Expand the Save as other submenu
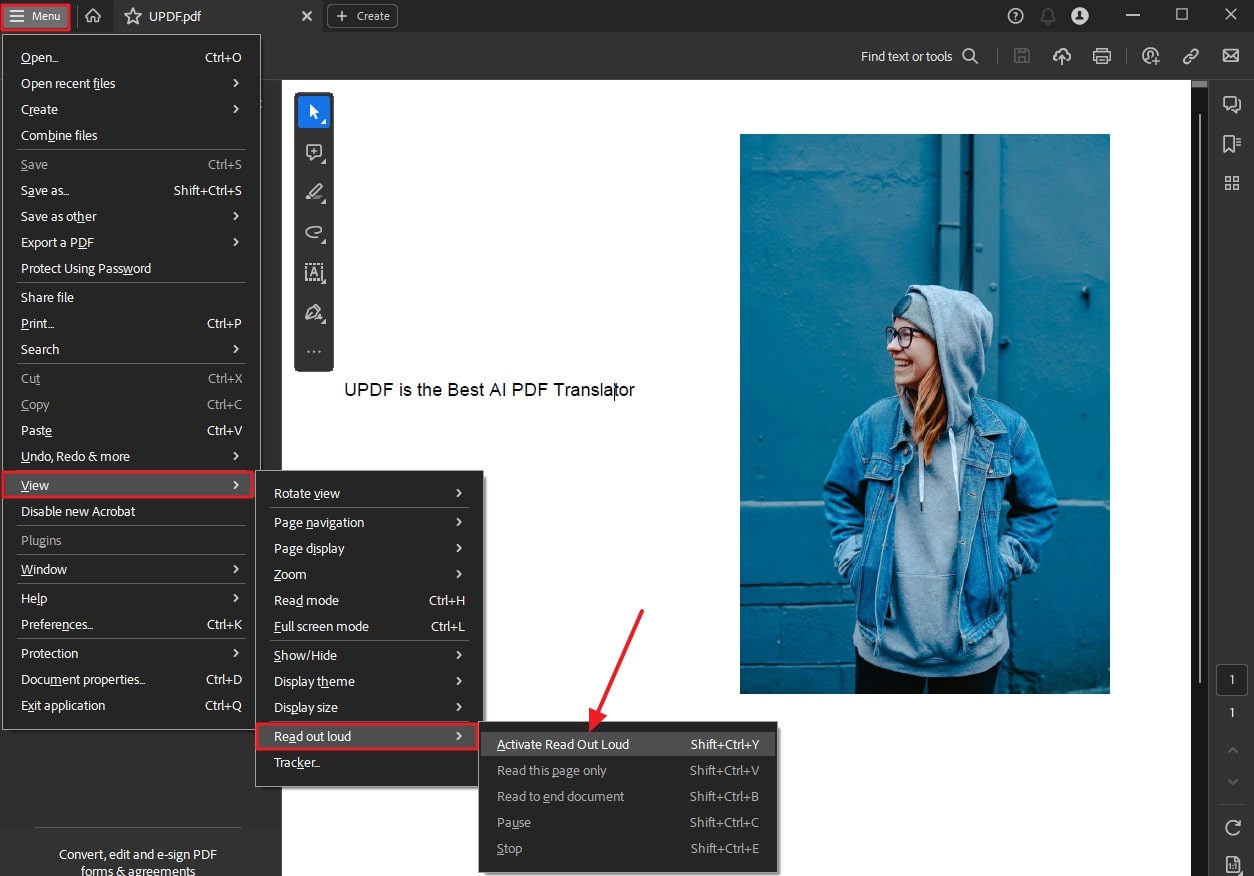 (58, 216)
